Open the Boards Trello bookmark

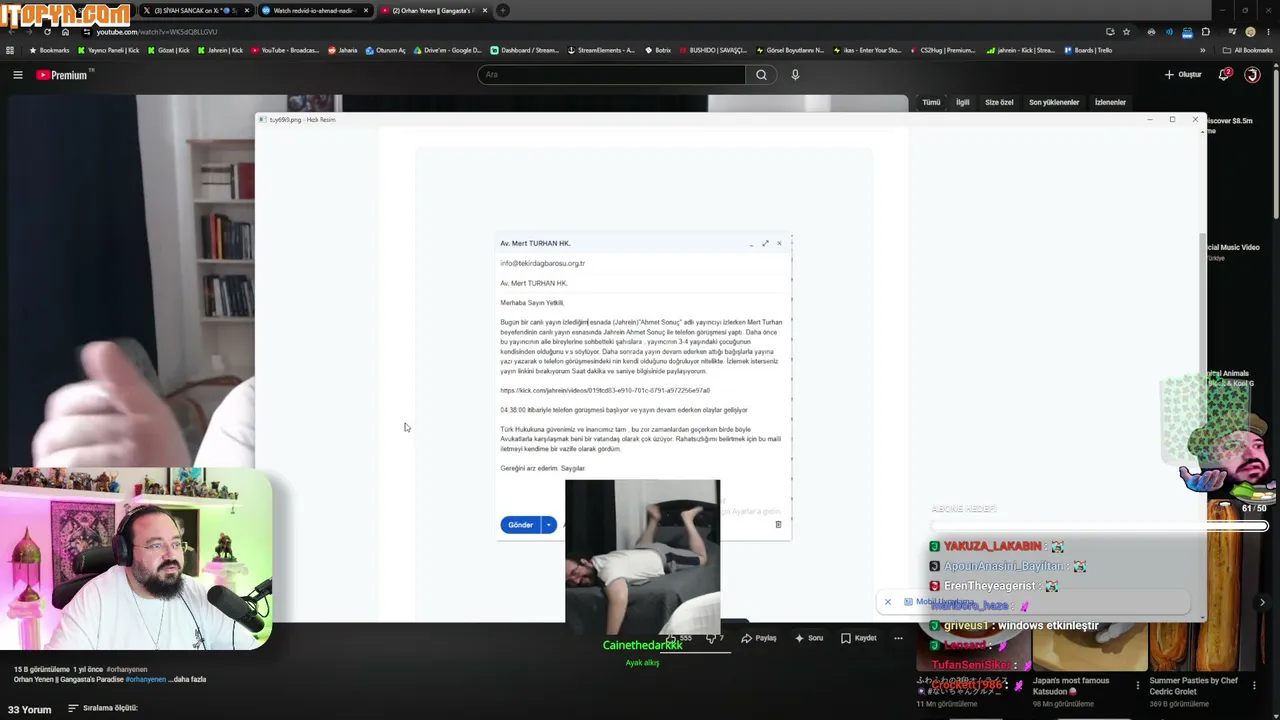[1088, 50]
